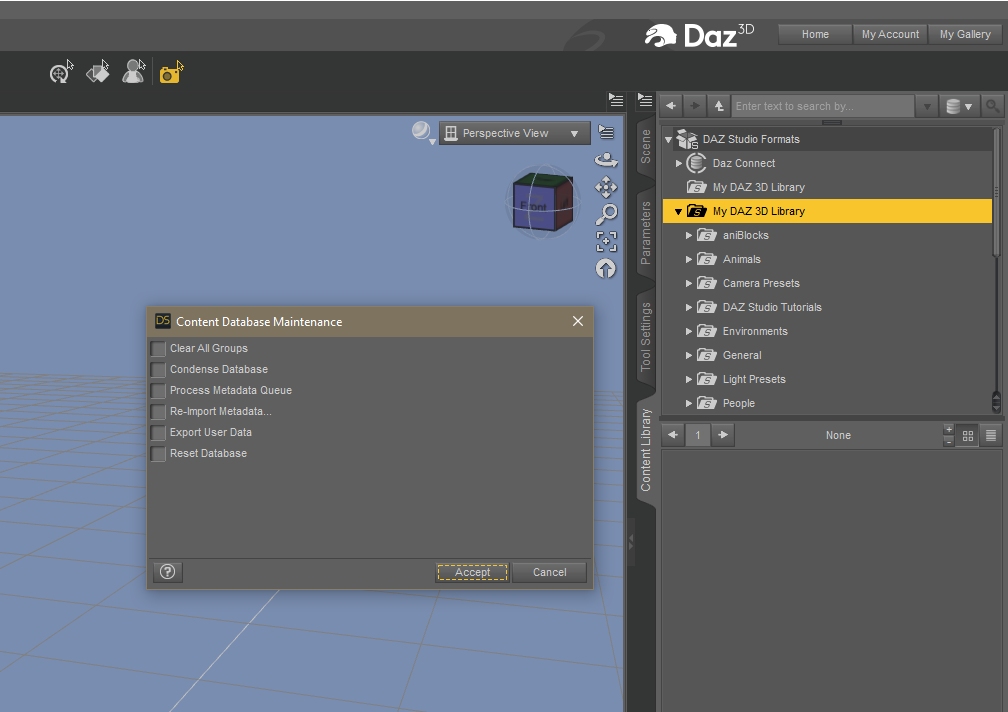The image size is (1008, 712).
Task: Expand the Camera Presets folder
Action: [x=688, y=283]
